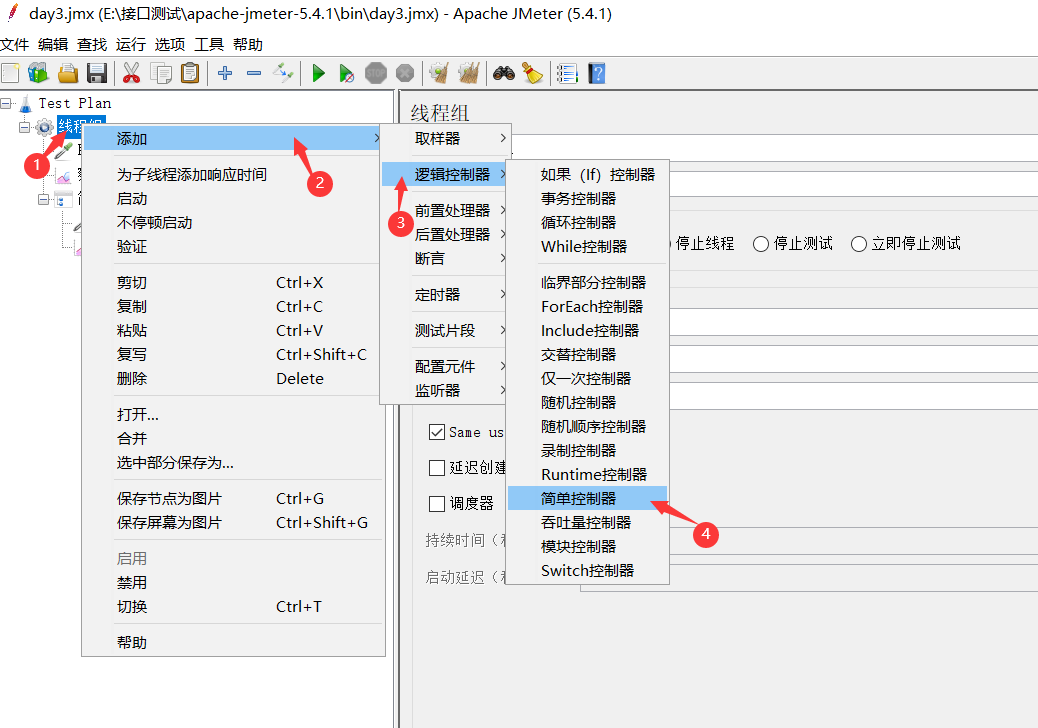1038x728 pixels.
Task: Expand the 取样器 submenu
Action: coord(446,138)
